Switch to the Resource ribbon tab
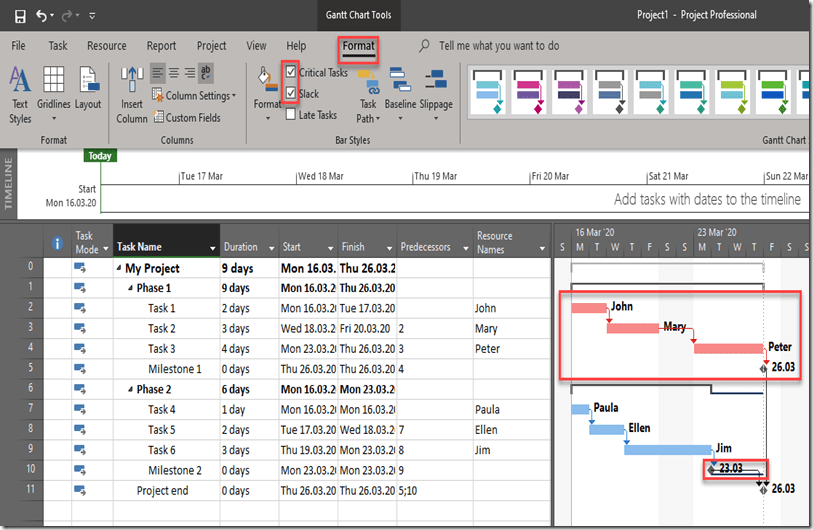 point(106,46)
